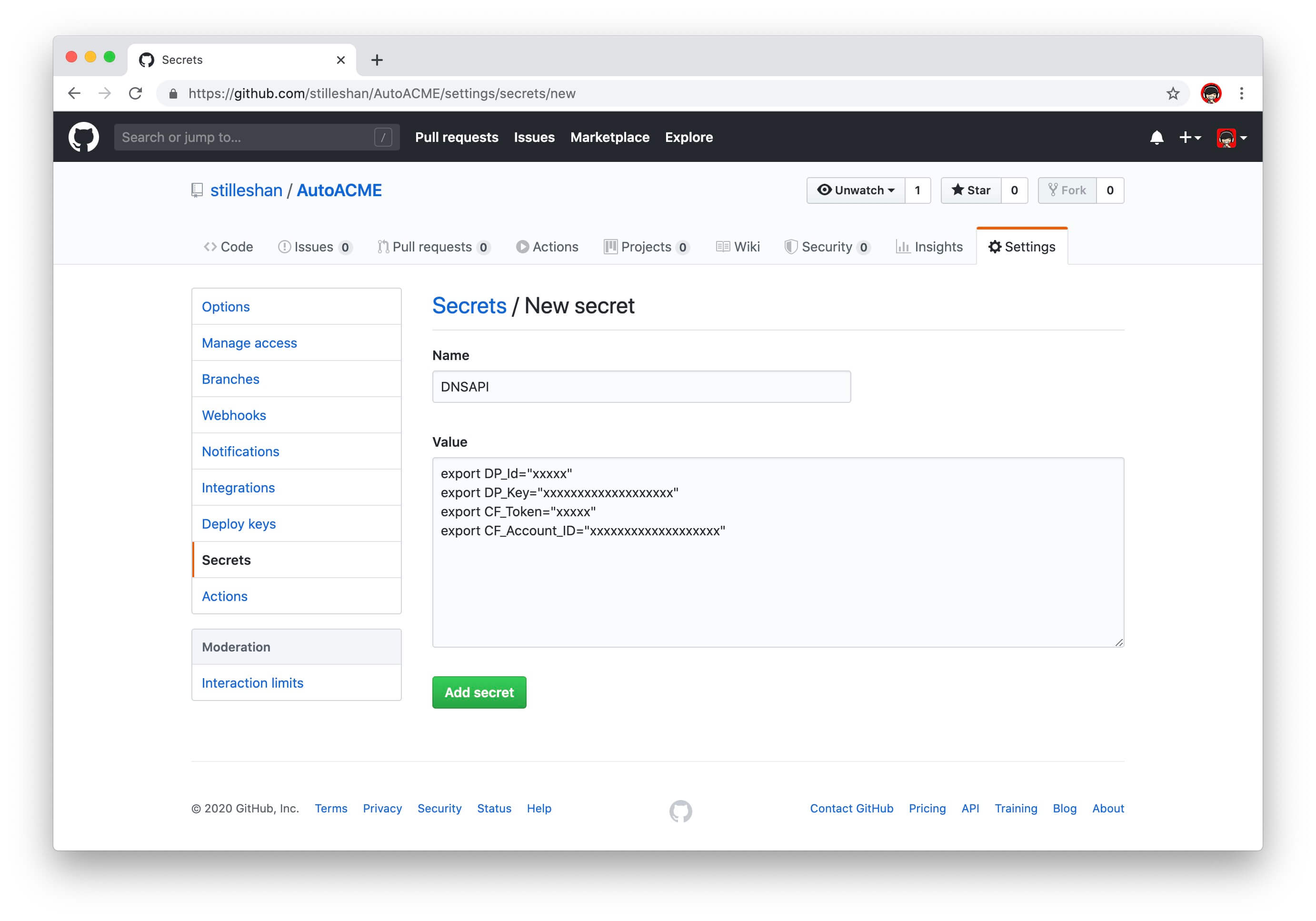The height and width of the screenshot is (921, 1316).
Task: Open Webhooks settings
Action: (296, 415)
